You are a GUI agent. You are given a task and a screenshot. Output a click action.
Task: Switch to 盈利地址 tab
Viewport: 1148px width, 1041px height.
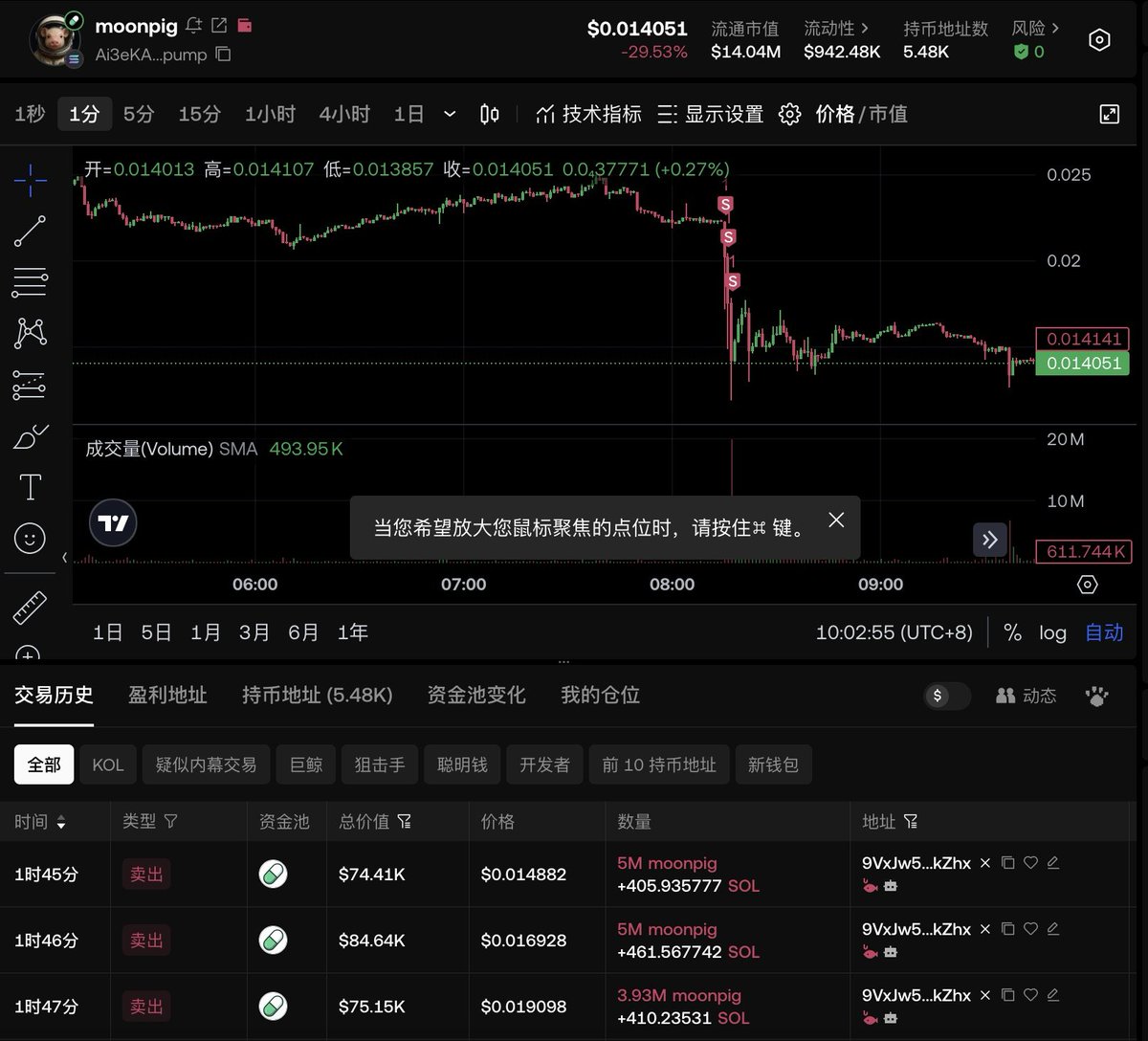pyautogui.click(x=167, y=696)
